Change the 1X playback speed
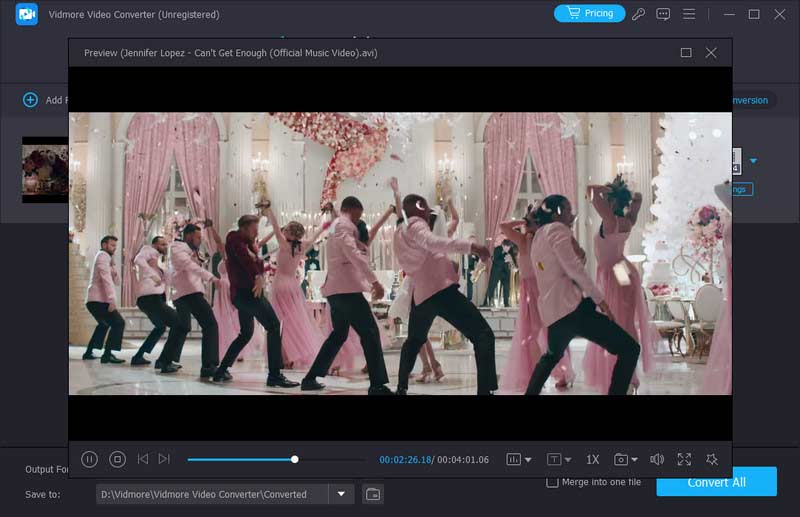The height and width of the screenshot is (517, 800). [592, 459]
